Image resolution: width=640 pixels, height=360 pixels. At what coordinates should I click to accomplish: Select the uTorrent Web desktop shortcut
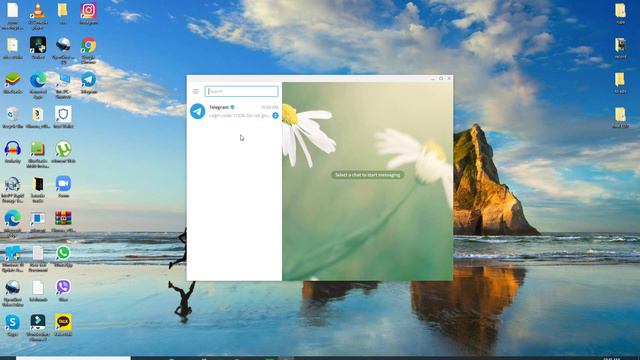(x=63, y=152)
